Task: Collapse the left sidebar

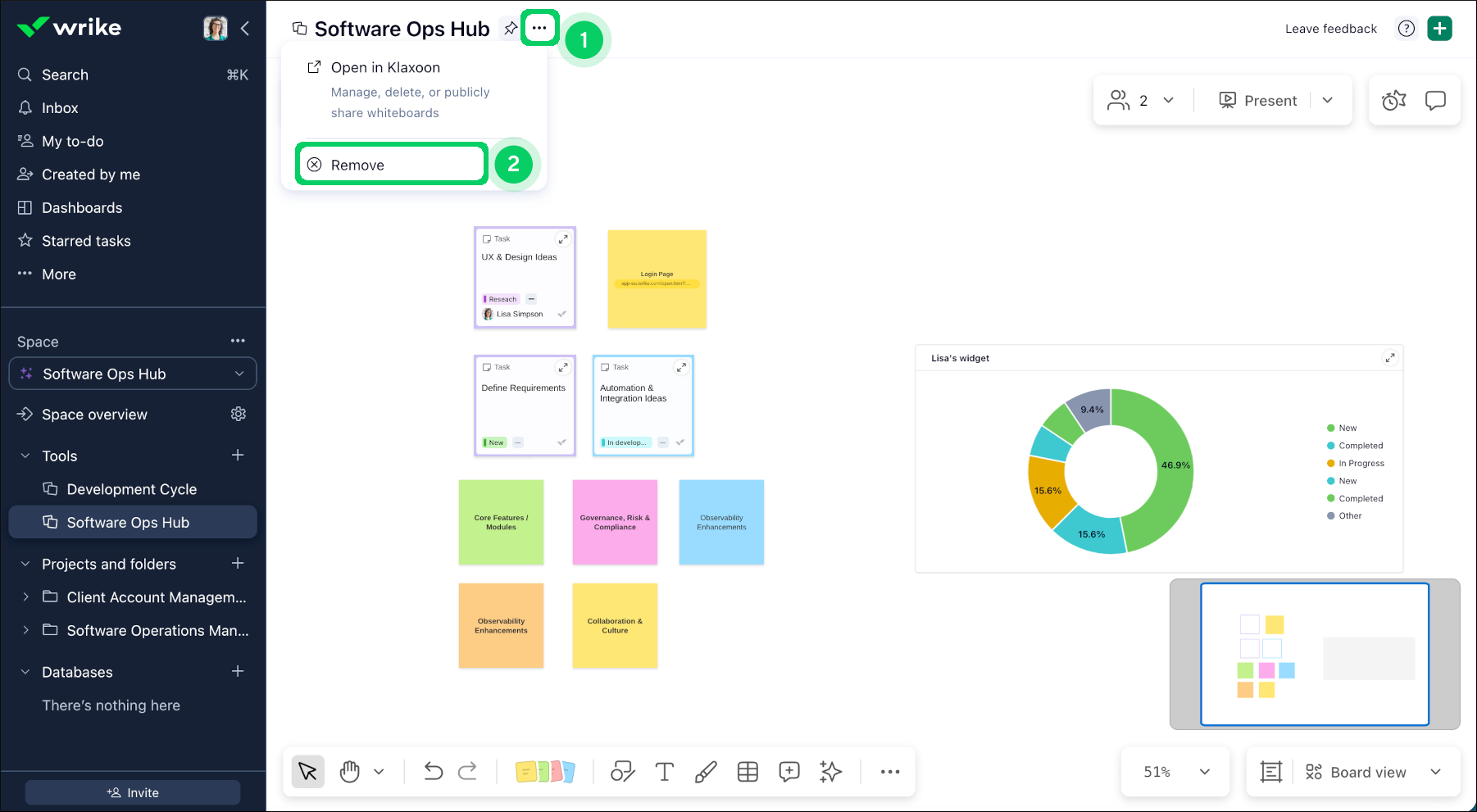Action: pyautogui.click(x=245, y=28)
